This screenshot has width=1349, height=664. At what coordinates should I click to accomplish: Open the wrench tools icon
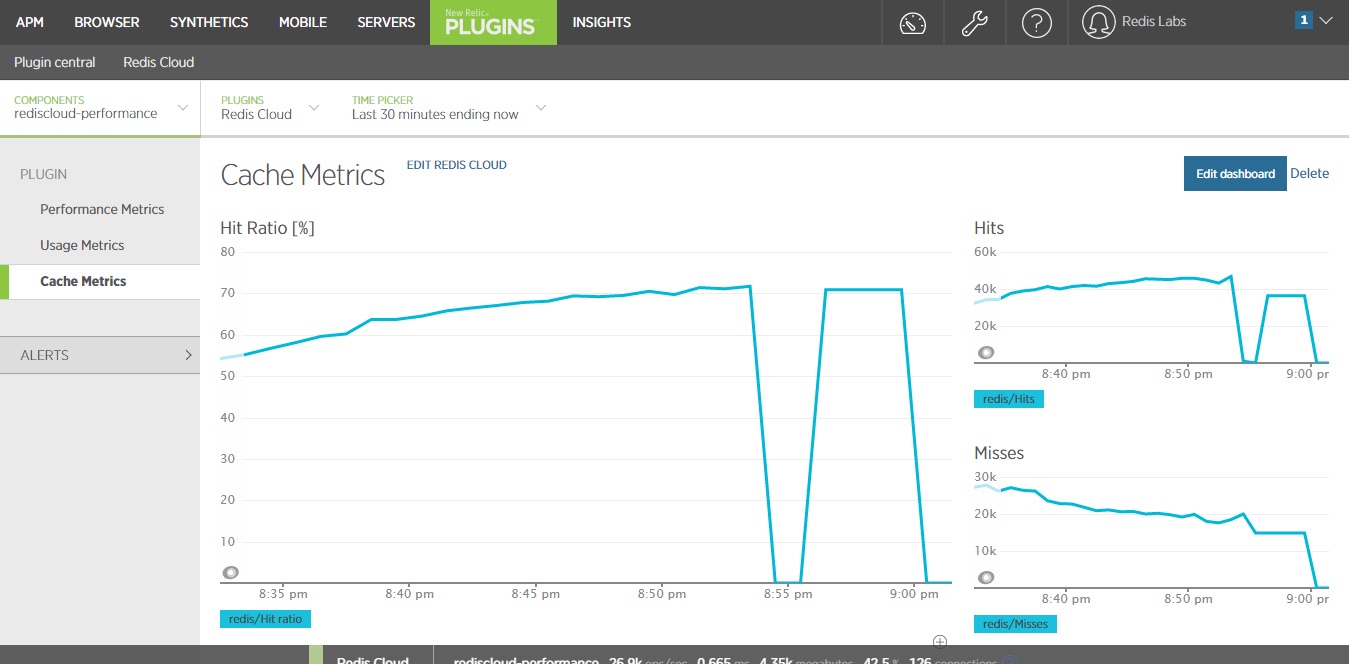pos(975,23)
